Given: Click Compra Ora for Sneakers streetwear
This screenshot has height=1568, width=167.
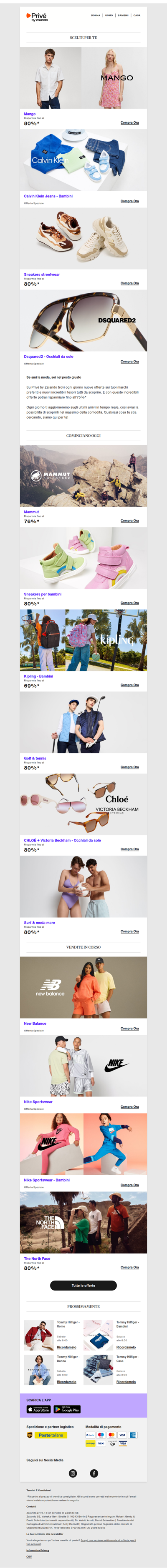Looking at the screenshot, I should tap(129, 283).
